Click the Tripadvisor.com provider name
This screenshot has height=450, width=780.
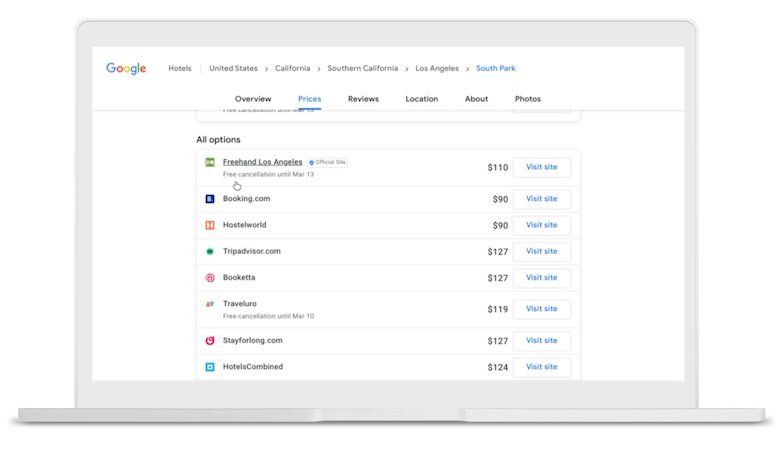tap(252, 251)
